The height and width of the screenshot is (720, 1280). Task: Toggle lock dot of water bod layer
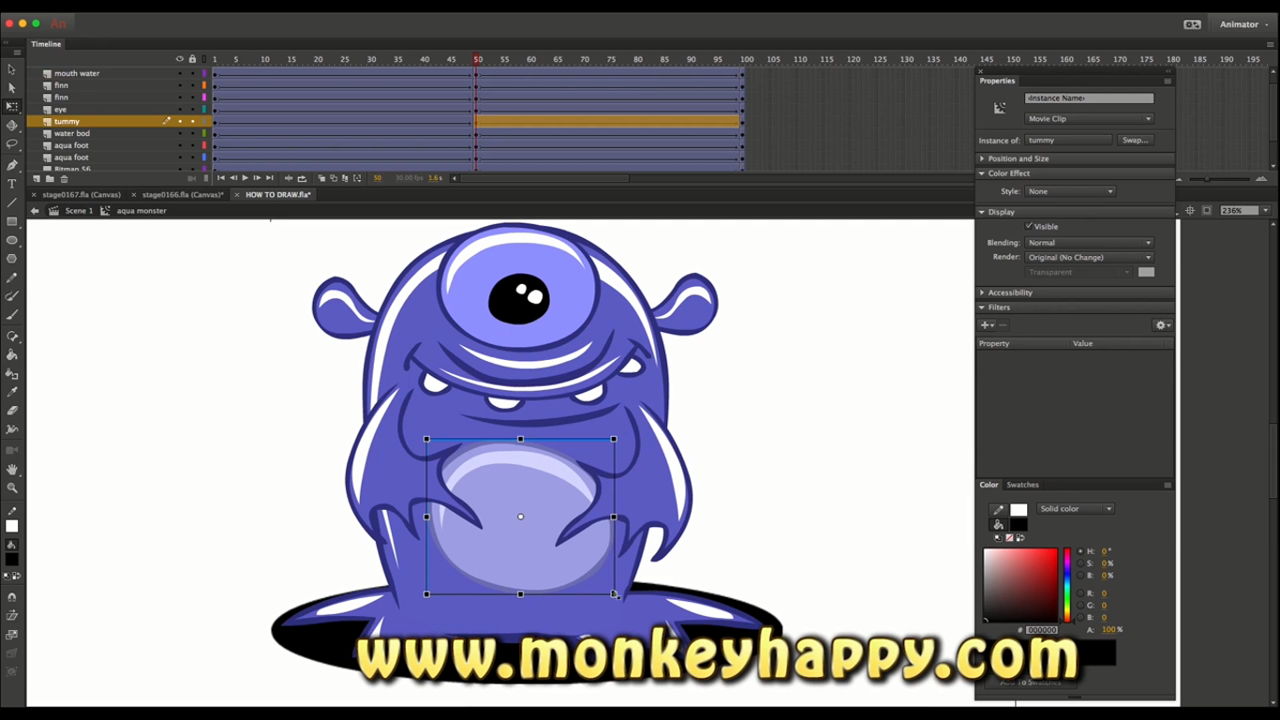[192, 133]
